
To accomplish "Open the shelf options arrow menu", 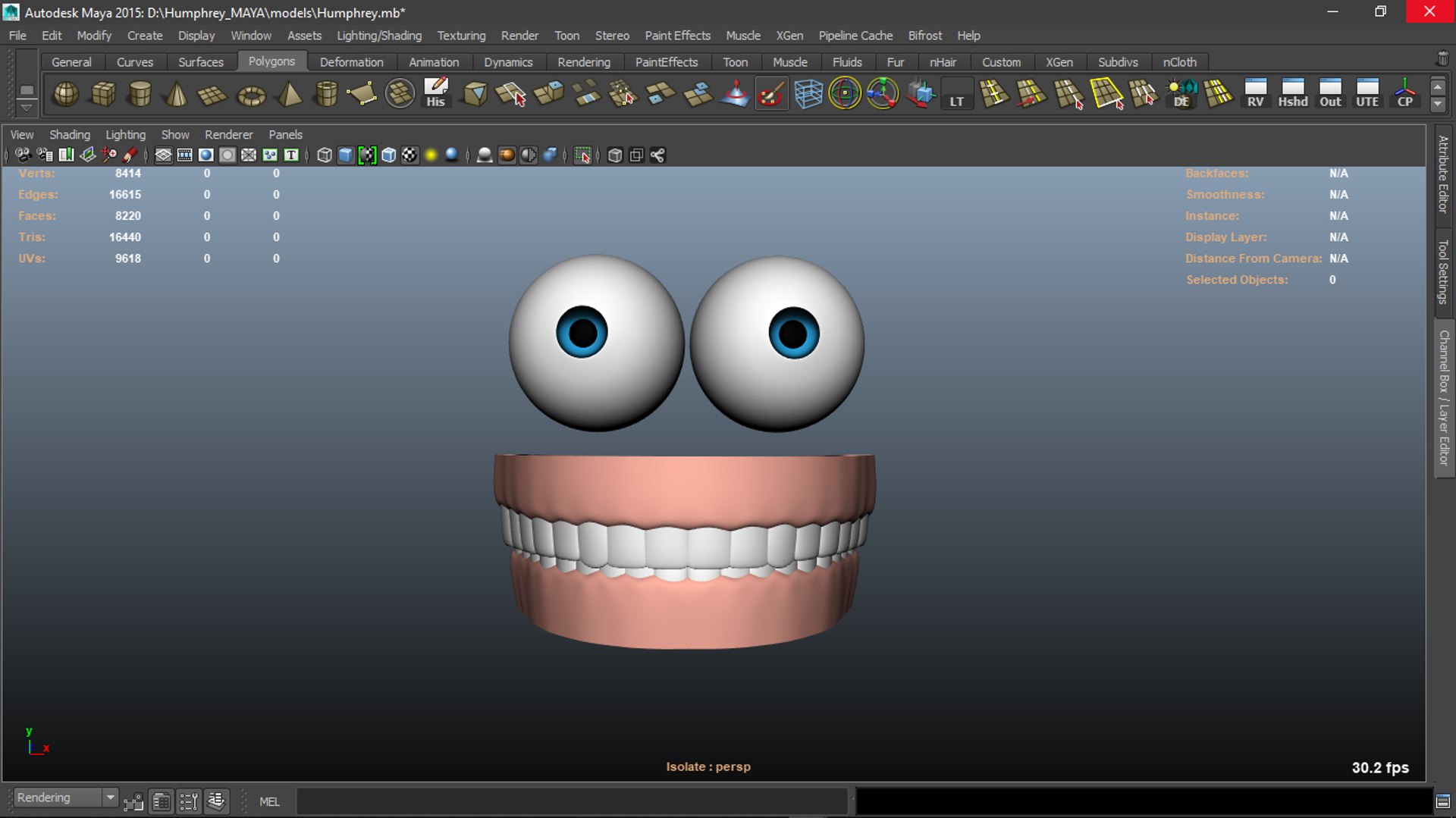I will pyautogui.click(x=27, y=107).
